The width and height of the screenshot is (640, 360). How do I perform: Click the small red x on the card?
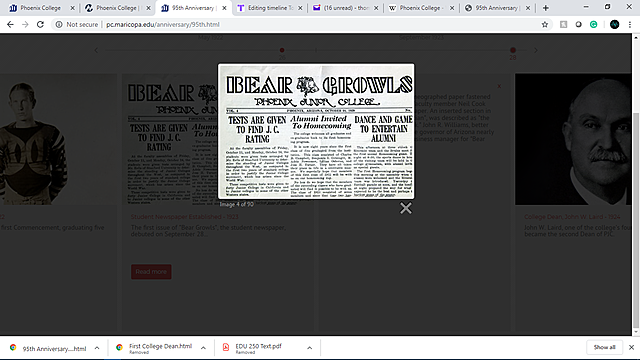coord(499,87)
